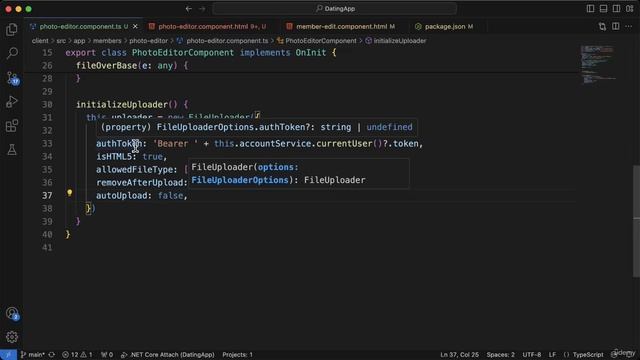Toggle secondary side bar layout icon

pos(616,9)
